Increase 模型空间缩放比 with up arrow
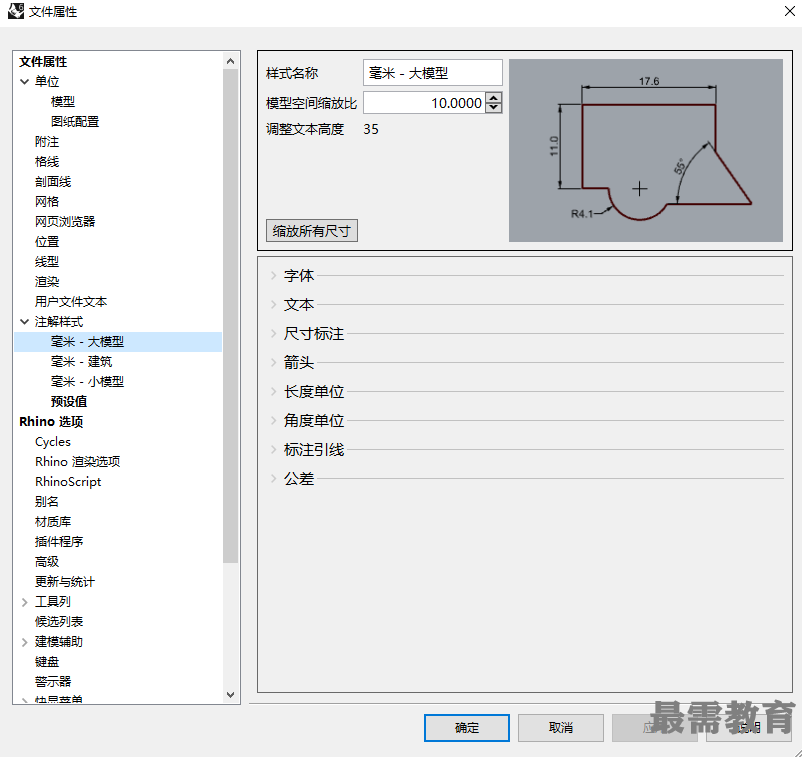The width and height of the screenshot is (802, 757). [x=494, y=98]
